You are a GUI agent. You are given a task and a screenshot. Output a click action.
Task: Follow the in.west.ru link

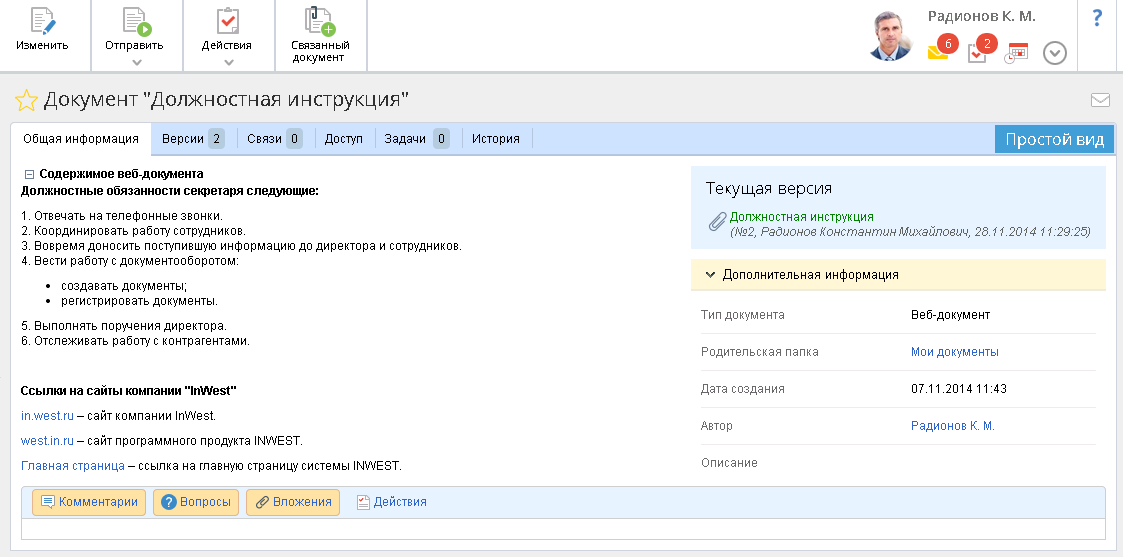coord(47,416)
